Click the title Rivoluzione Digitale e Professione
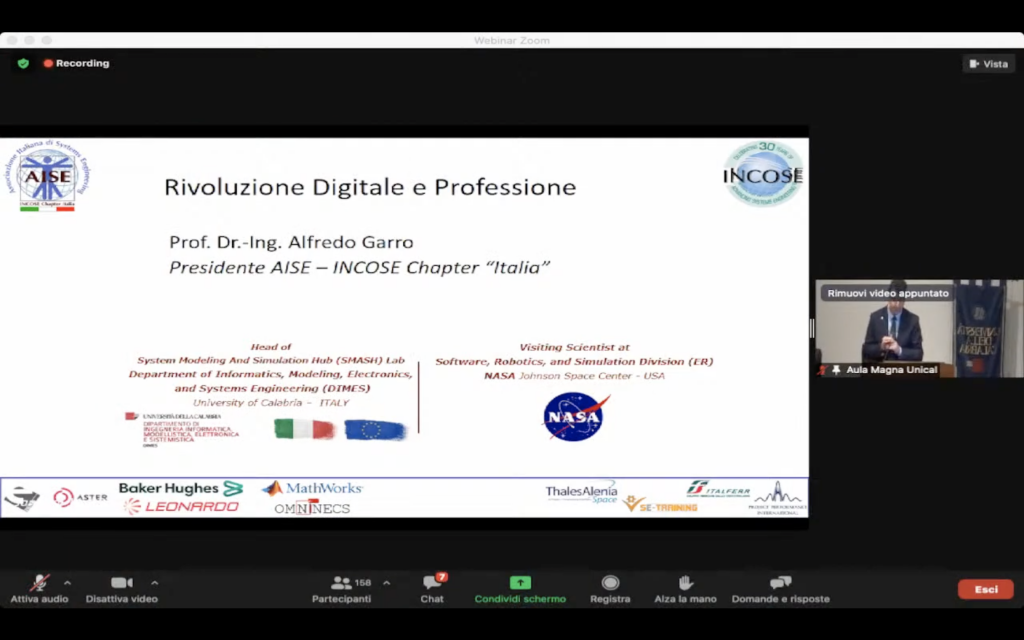 point(370,187)
